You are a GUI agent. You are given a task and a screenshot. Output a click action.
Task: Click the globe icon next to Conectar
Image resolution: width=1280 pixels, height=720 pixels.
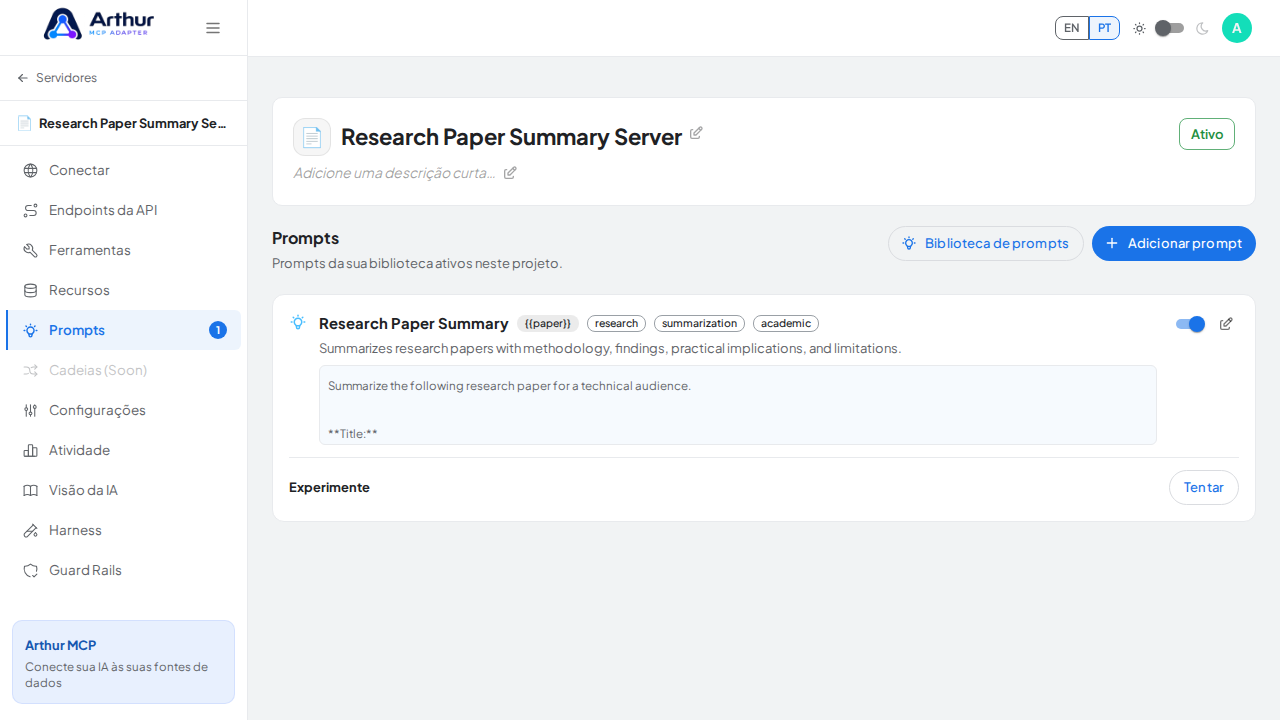tap(31, 170)
